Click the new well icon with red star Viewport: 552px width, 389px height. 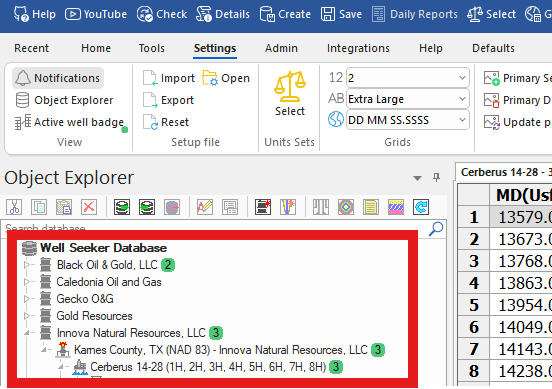pyautogui.click(x=288, y=207)
